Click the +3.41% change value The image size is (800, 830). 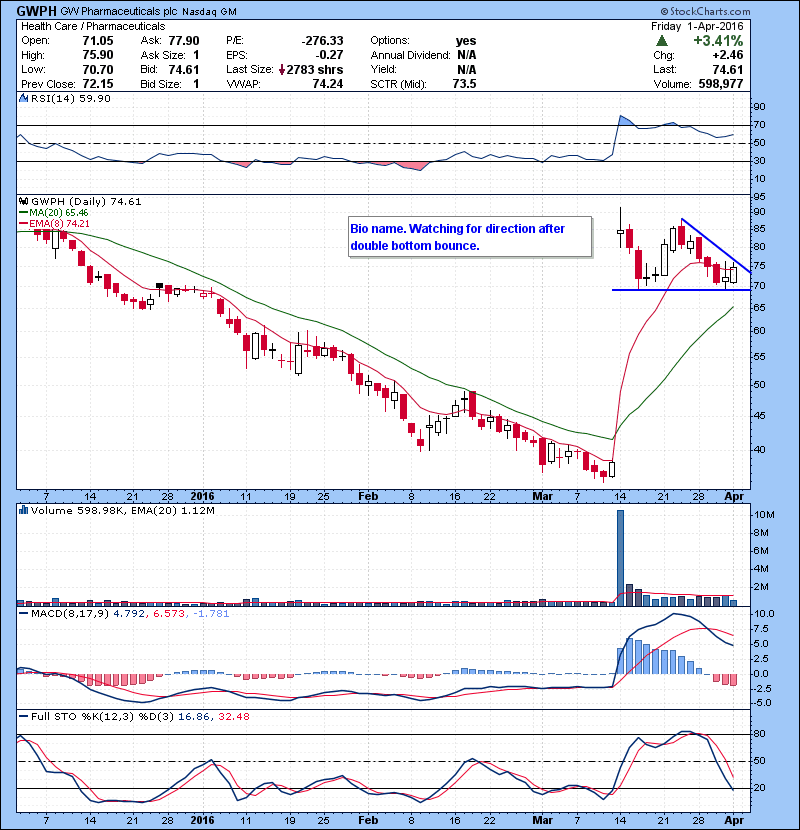tap(718, 41)
